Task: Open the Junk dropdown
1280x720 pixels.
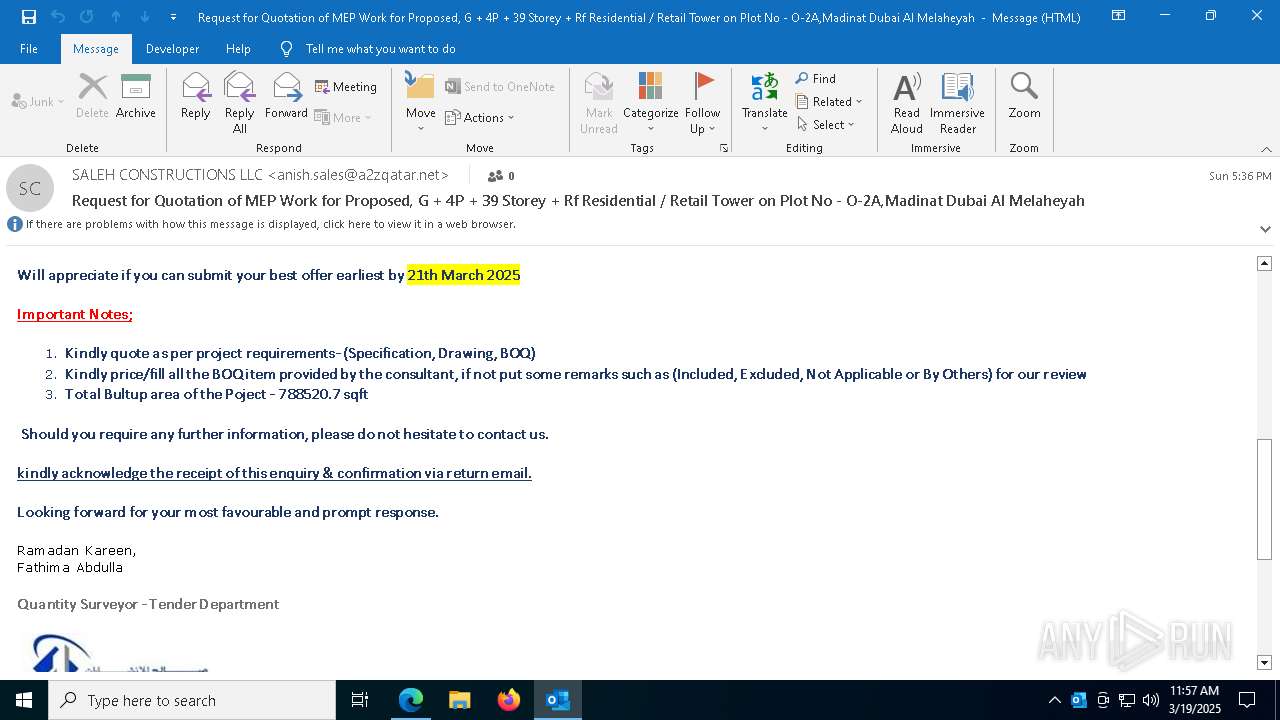Action: point(38,101)
